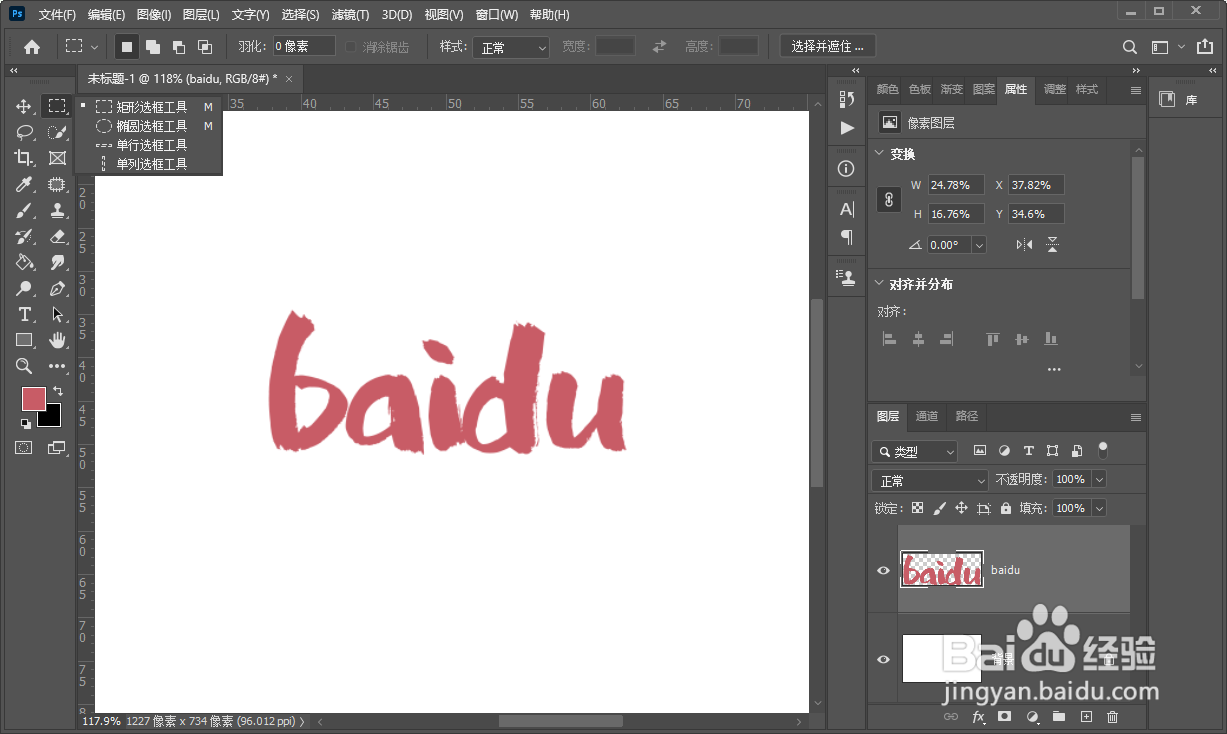The height and width of the screenshot is (734, 1227).
Task: Choose the Frame tool
Action: [x=57, y=158]
